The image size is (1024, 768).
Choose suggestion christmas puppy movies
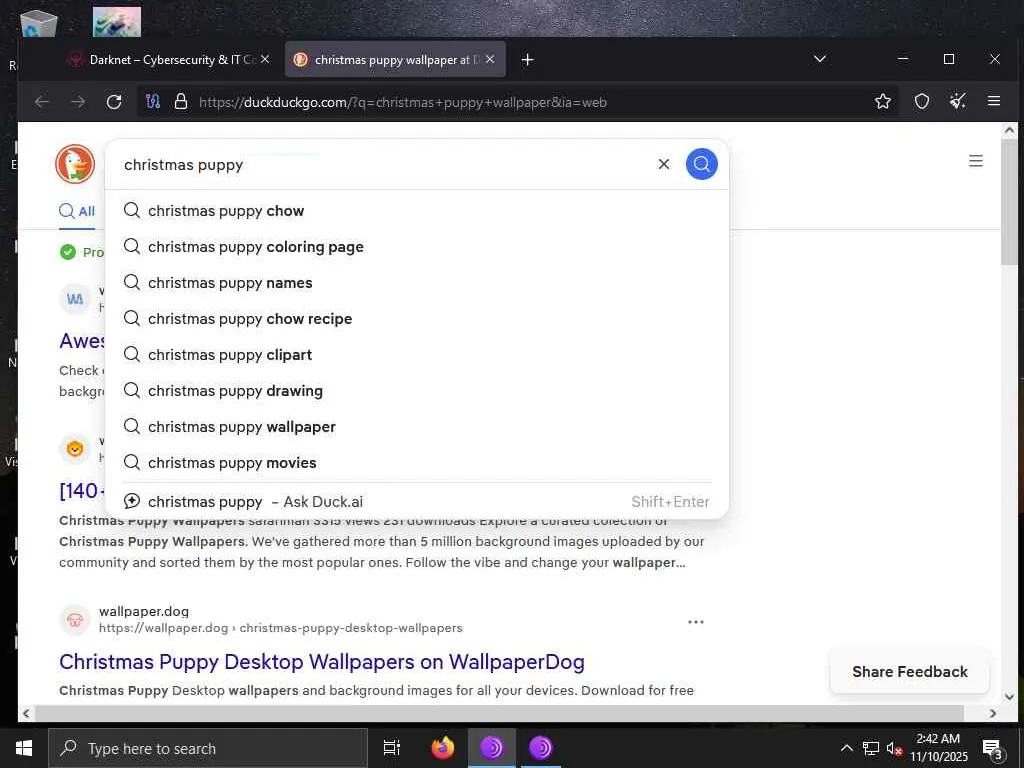tap(417, 462)
